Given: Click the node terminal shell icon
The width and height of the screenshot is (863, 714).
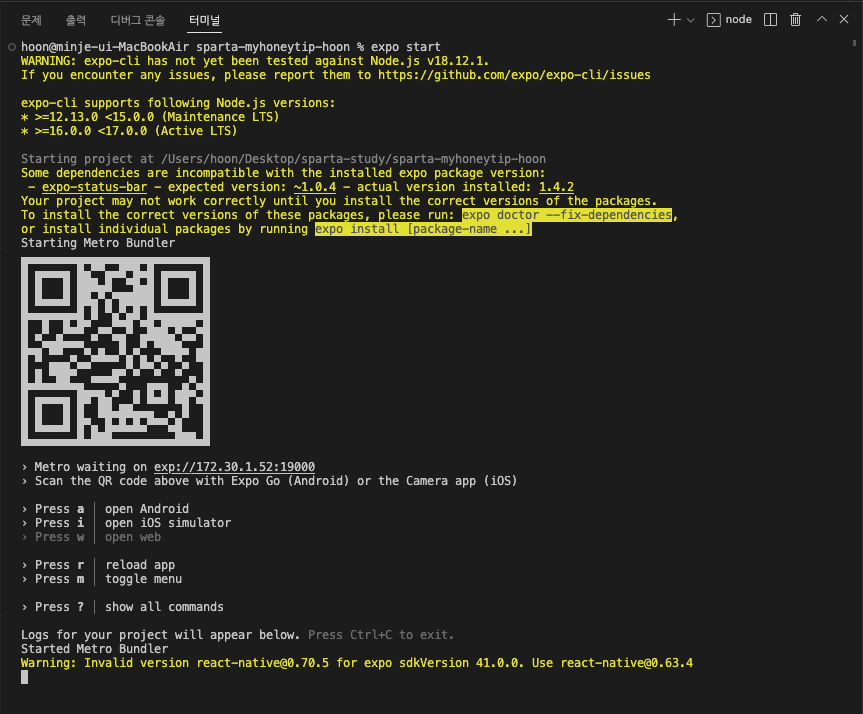Looking at the screenshot, I should pos(713,20).
